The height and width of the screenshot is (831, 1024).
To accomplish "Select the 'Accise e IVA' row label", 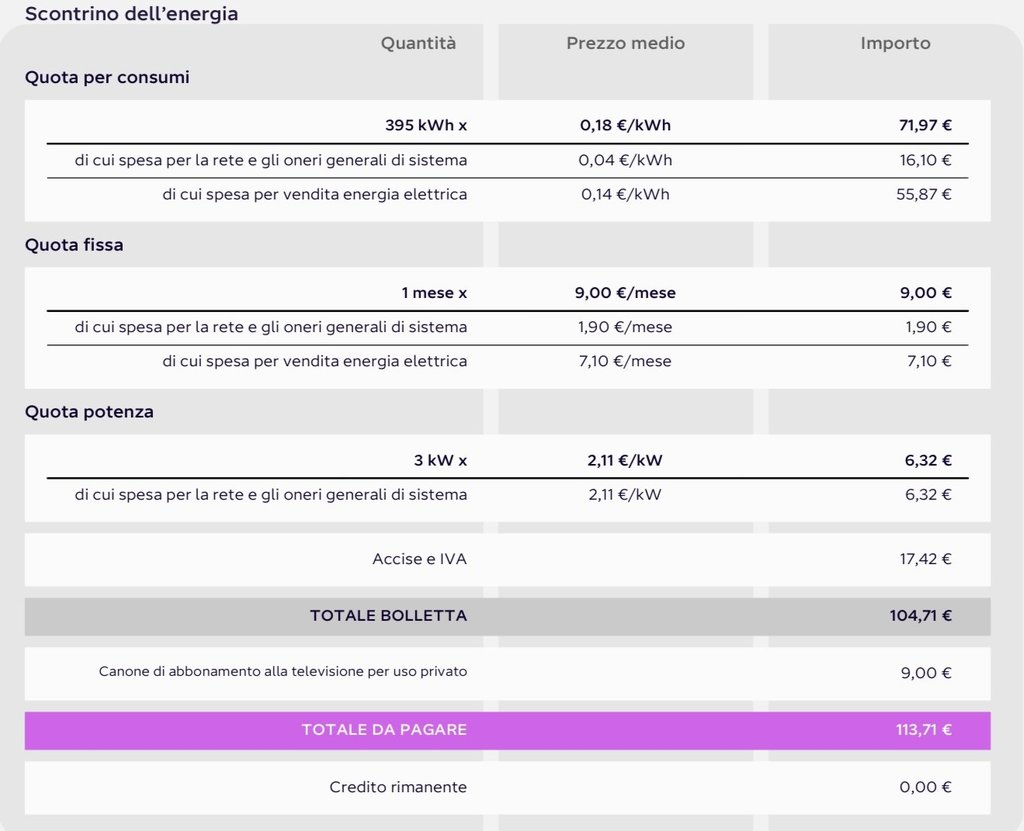I will point(419,559).
